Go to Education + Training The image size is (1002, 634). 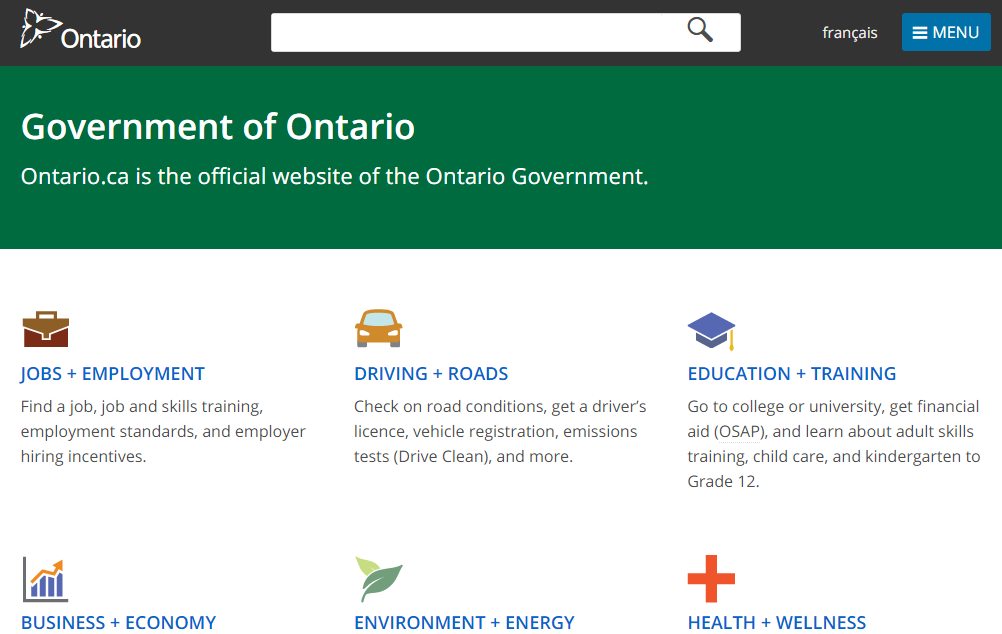(x=792, y=374)
